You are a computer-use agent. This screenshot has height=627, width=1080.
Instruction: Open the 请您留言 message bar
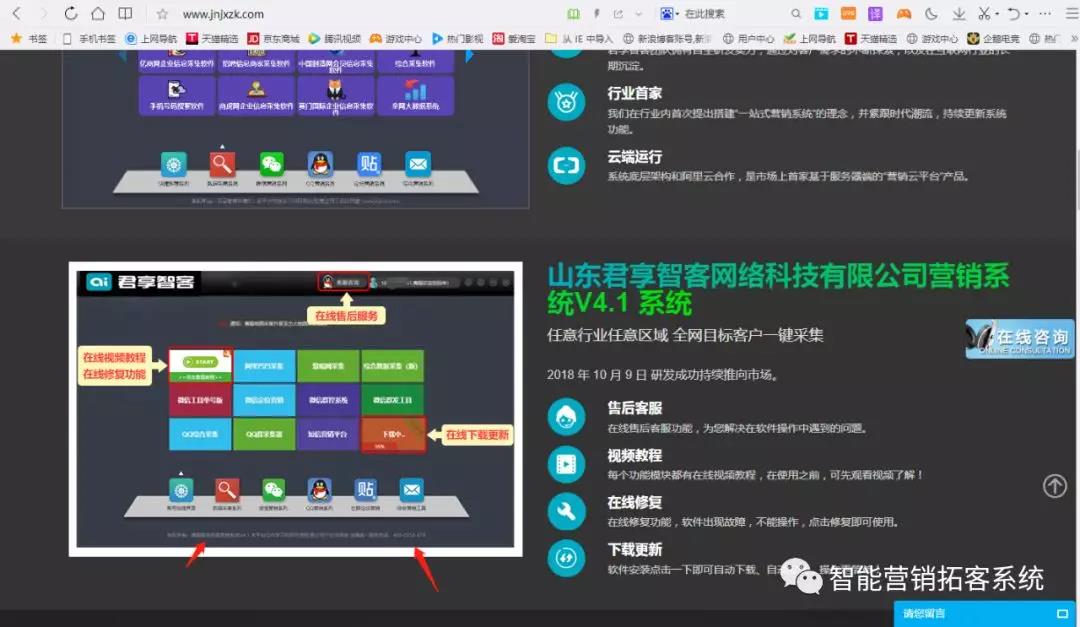click(x=986, y=613)
